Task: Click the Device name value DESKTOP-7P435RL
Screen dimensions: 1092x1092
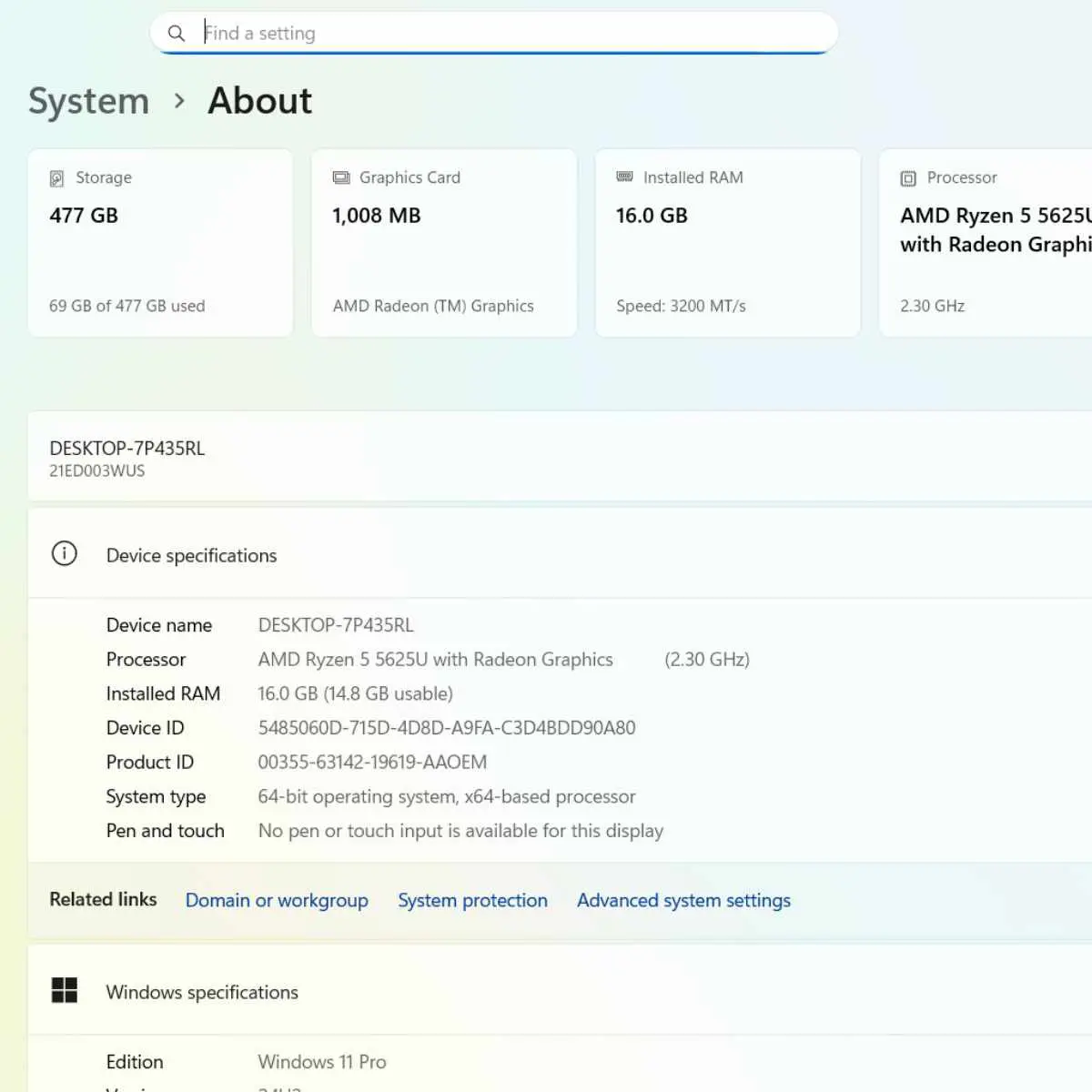Action: [336, 625]
